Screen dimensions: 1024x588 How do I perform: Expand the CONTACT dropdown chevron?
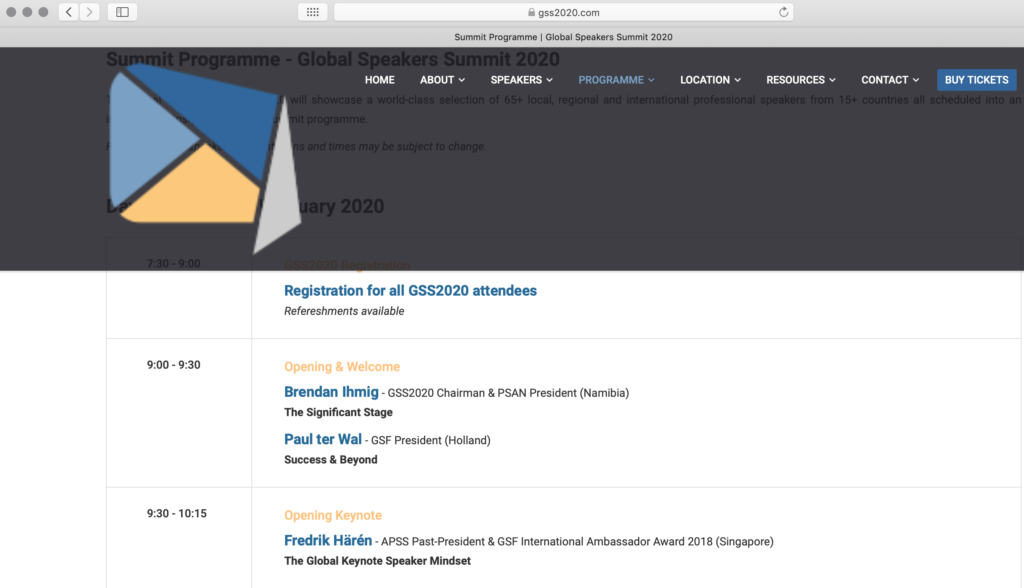(x=916, y=80)
